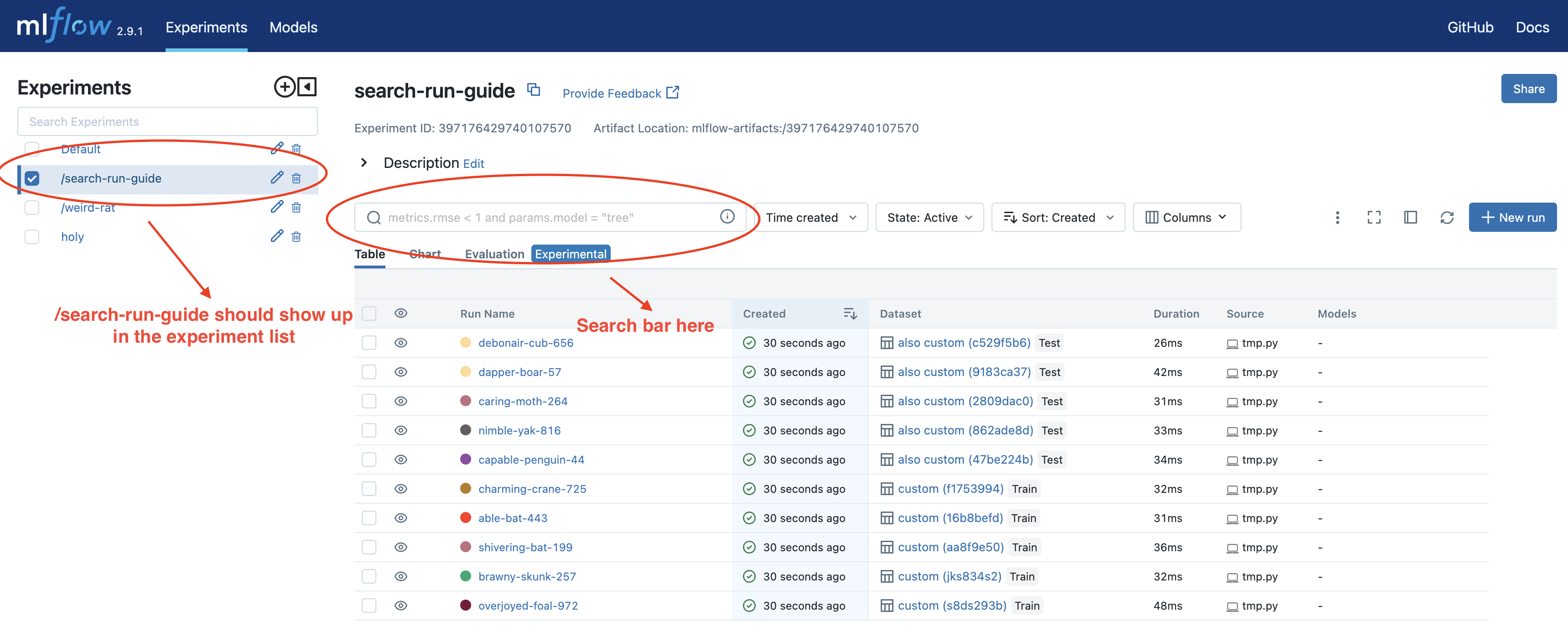Hide the dapper-boar-57 run via the eye icon
Screen dimensions: 1568x627
[x=400, y=372]
